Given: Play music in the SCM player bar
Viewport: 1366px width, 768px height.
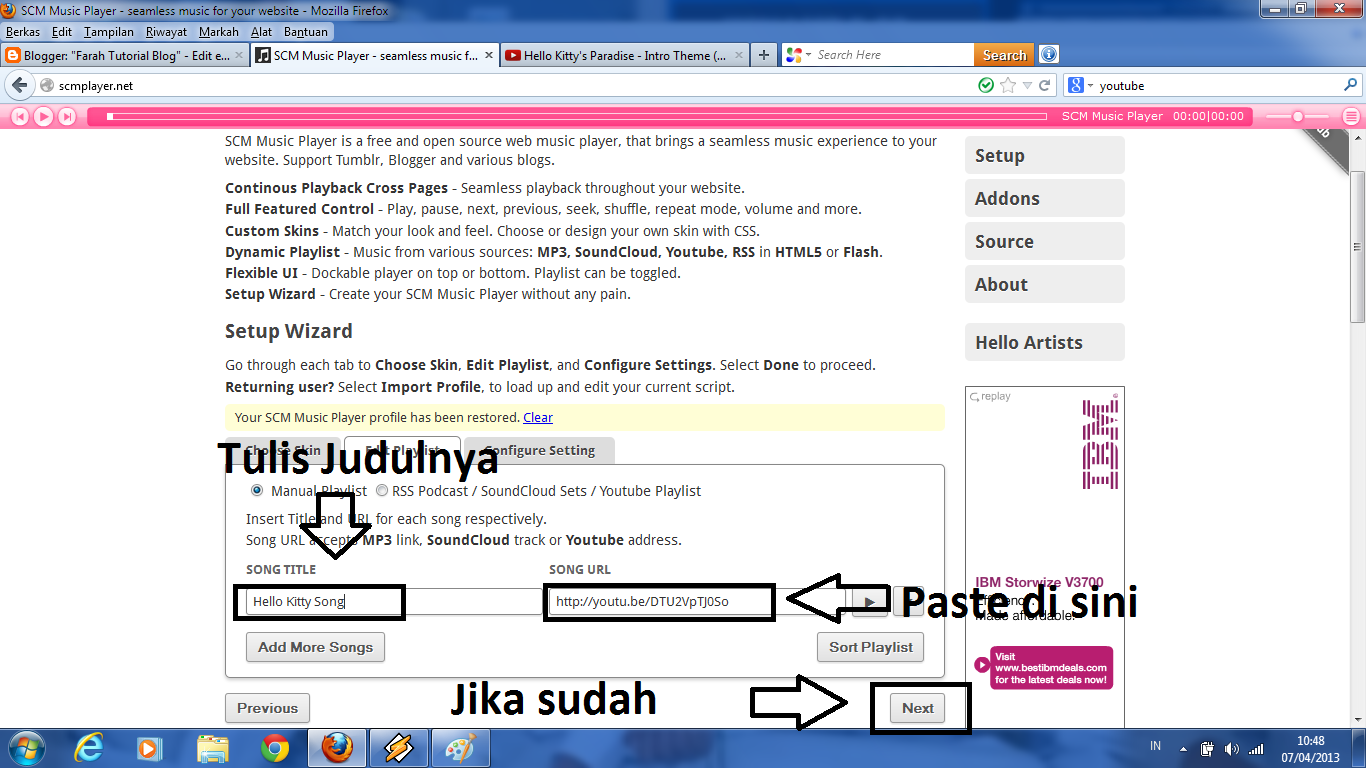Looking at the screenshot, I should pos(43,116).
